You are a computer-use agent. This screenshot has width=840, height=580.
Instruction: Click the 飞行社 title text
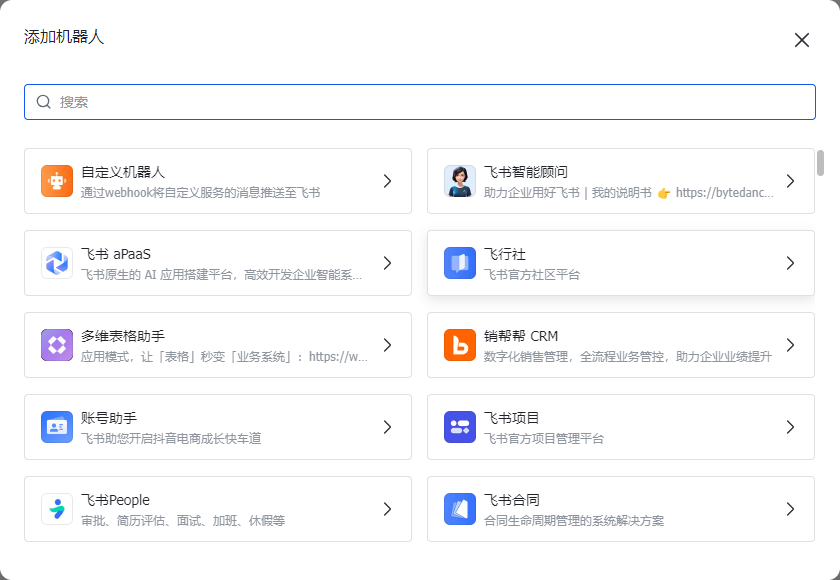click(505, 254)
